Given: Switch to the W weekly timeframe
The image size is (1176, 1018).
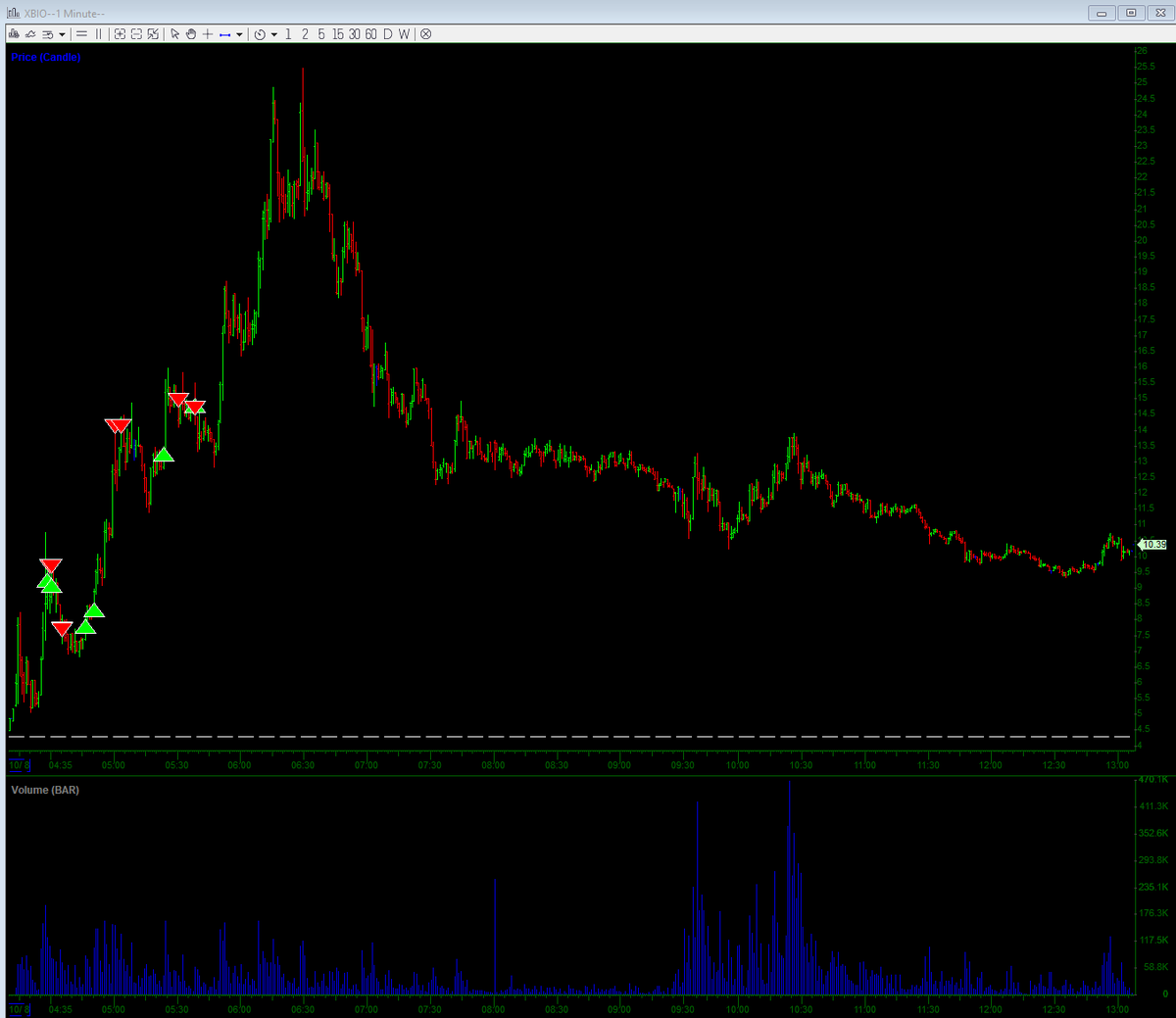Looking at the screenshot, I should 403,34.
